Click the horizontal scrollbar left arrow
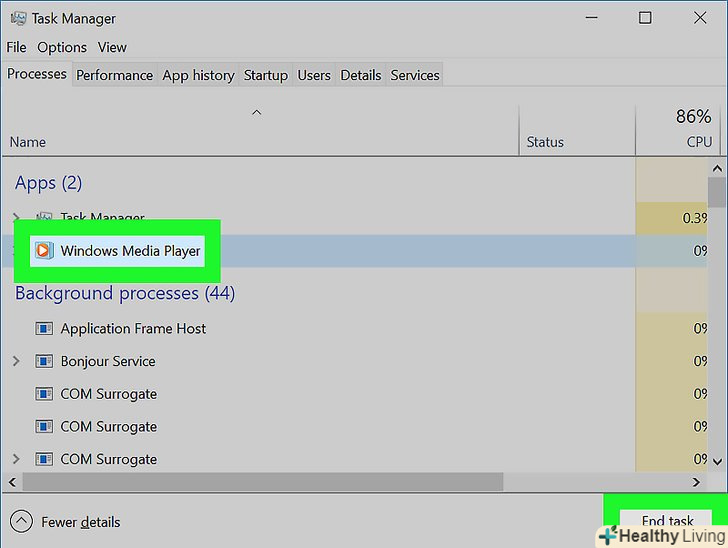728x548 pixels. [x=13, y=482]
